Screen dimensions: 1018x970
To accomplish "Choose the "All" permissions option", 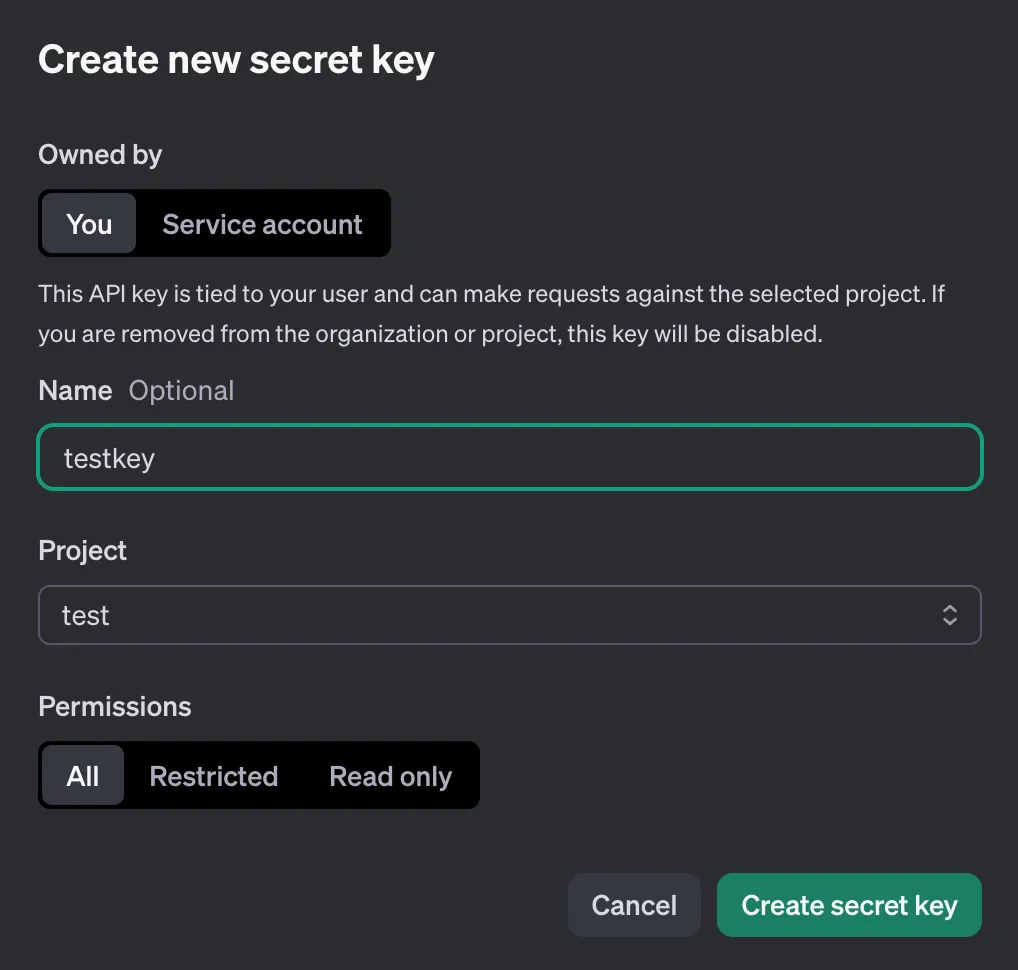I will pos(83,776).
